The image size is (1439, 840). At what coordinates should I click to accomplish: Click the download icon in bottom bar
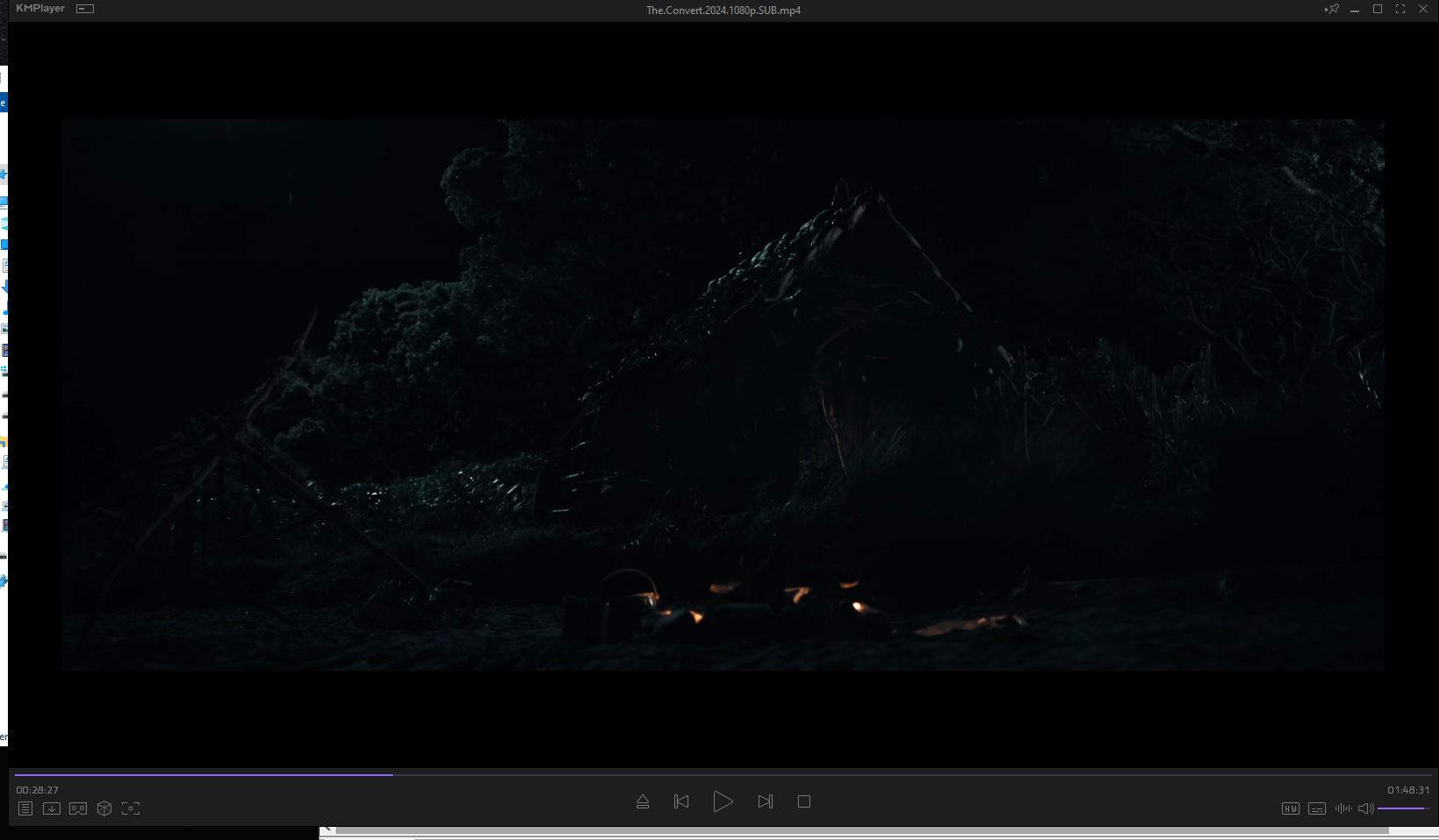coord(52,808)
